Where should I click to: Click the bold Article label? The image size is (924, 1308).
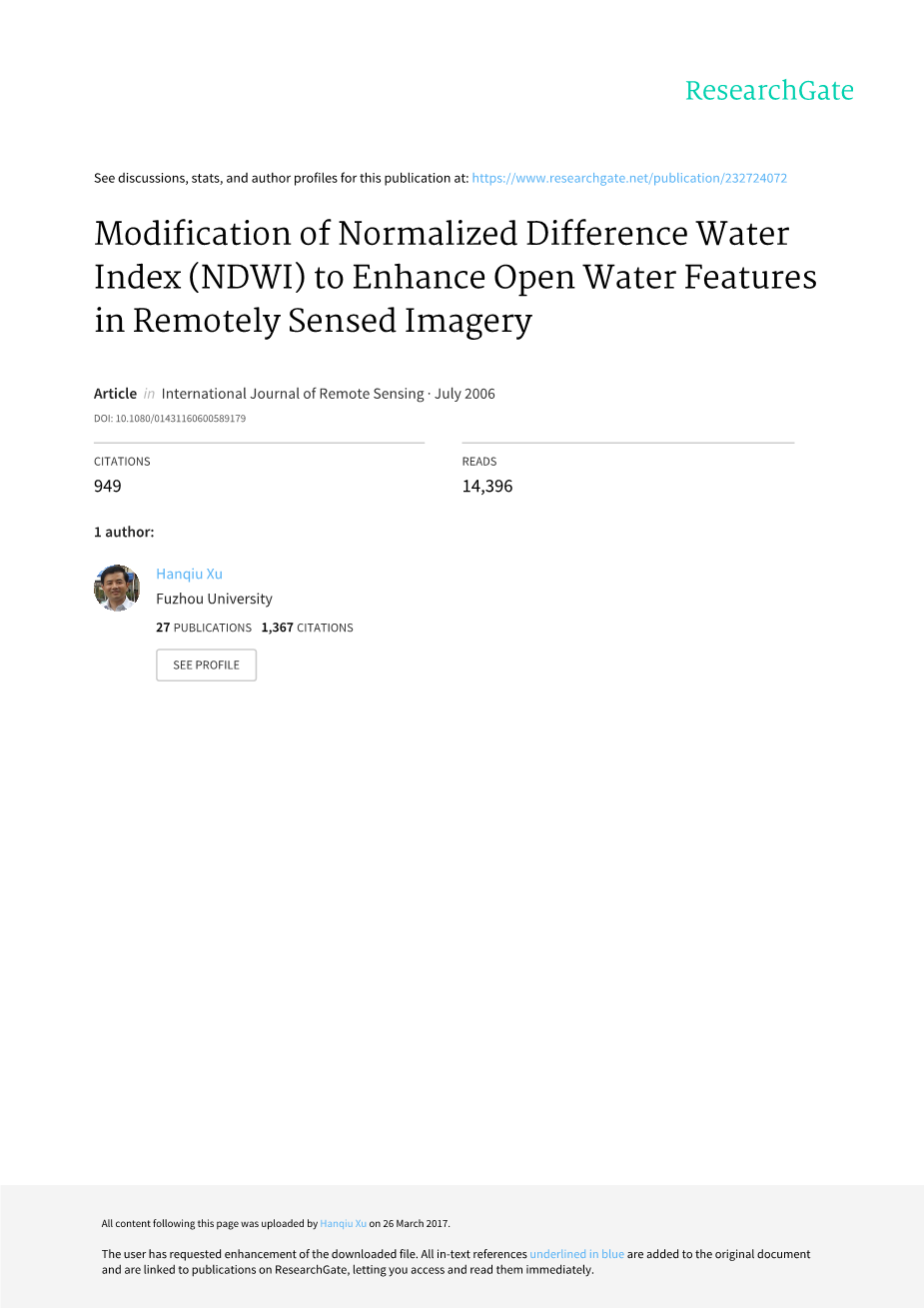tap(115, 394)
